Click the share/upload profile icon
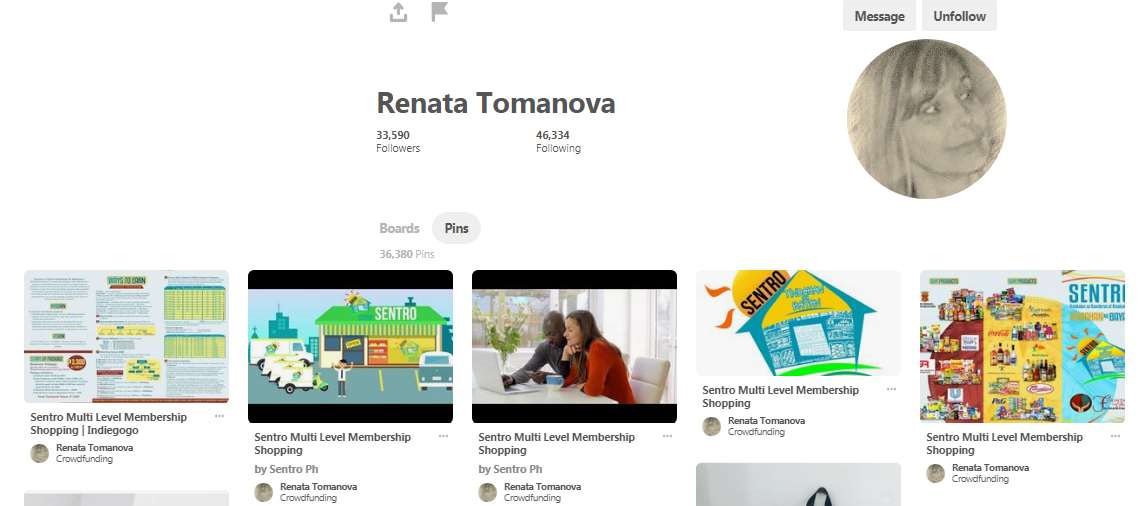 [398, 12]
